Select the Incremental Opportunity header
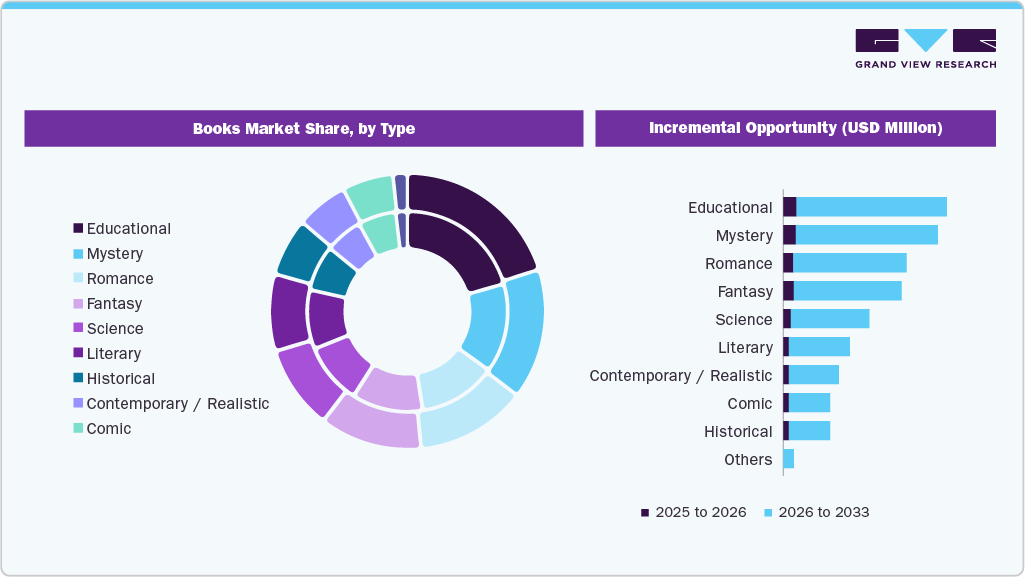The width and height of the screenshot is (1025, 577). 796,128
